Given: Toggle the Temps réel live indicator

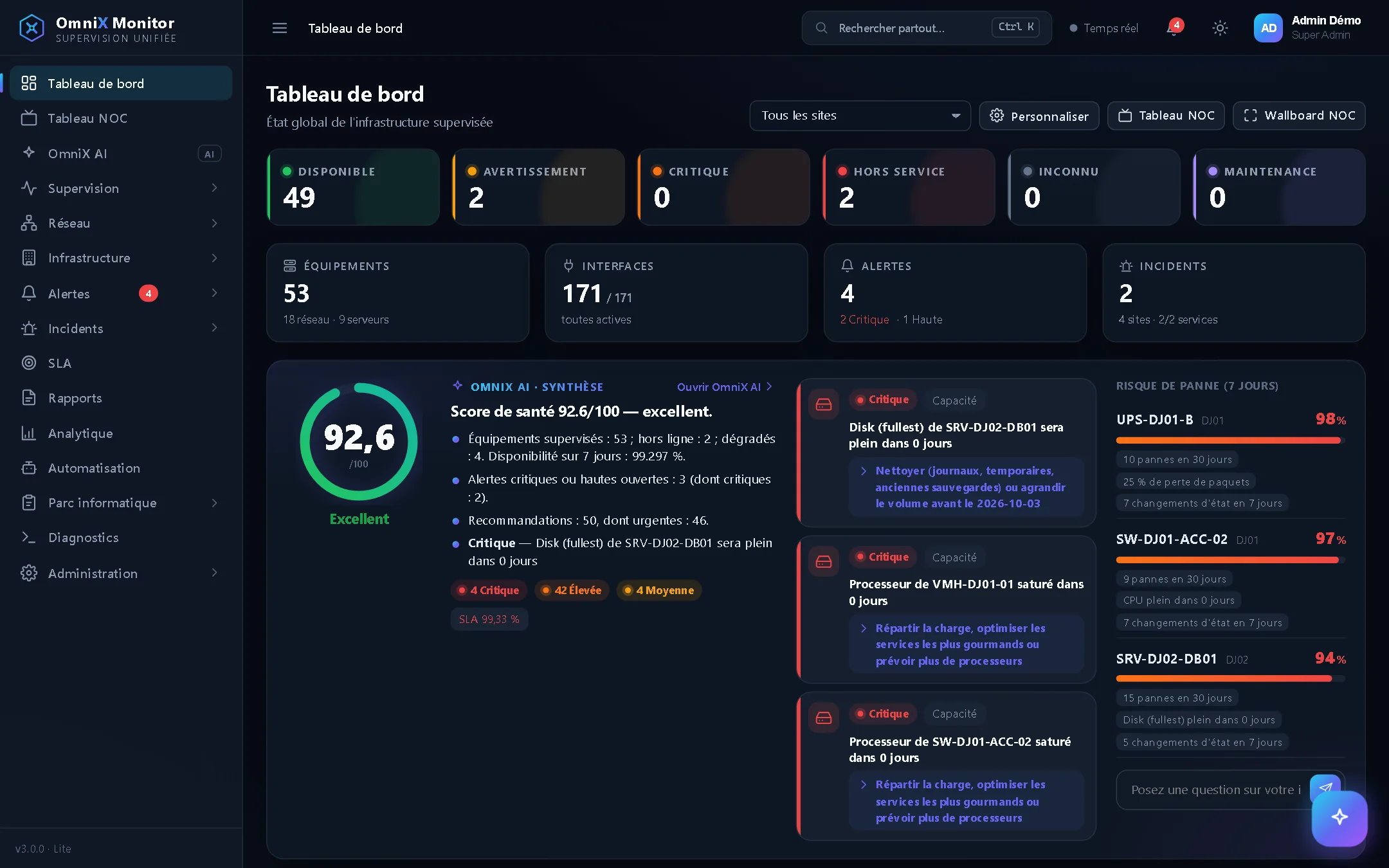Looking at the screenshot, I should point(1104,28).
